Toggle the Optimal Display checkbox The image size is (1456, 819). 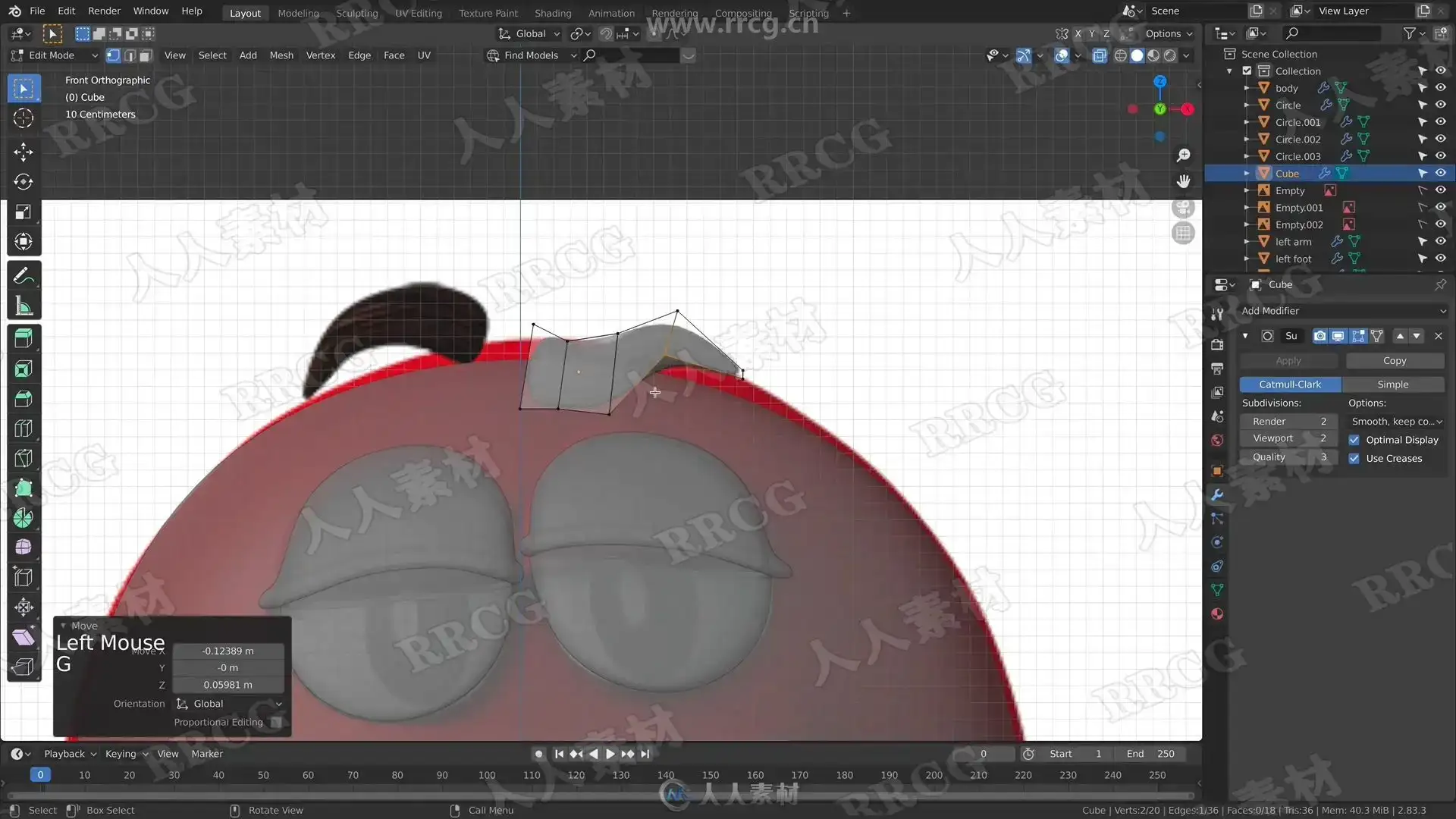(1354, 440)
